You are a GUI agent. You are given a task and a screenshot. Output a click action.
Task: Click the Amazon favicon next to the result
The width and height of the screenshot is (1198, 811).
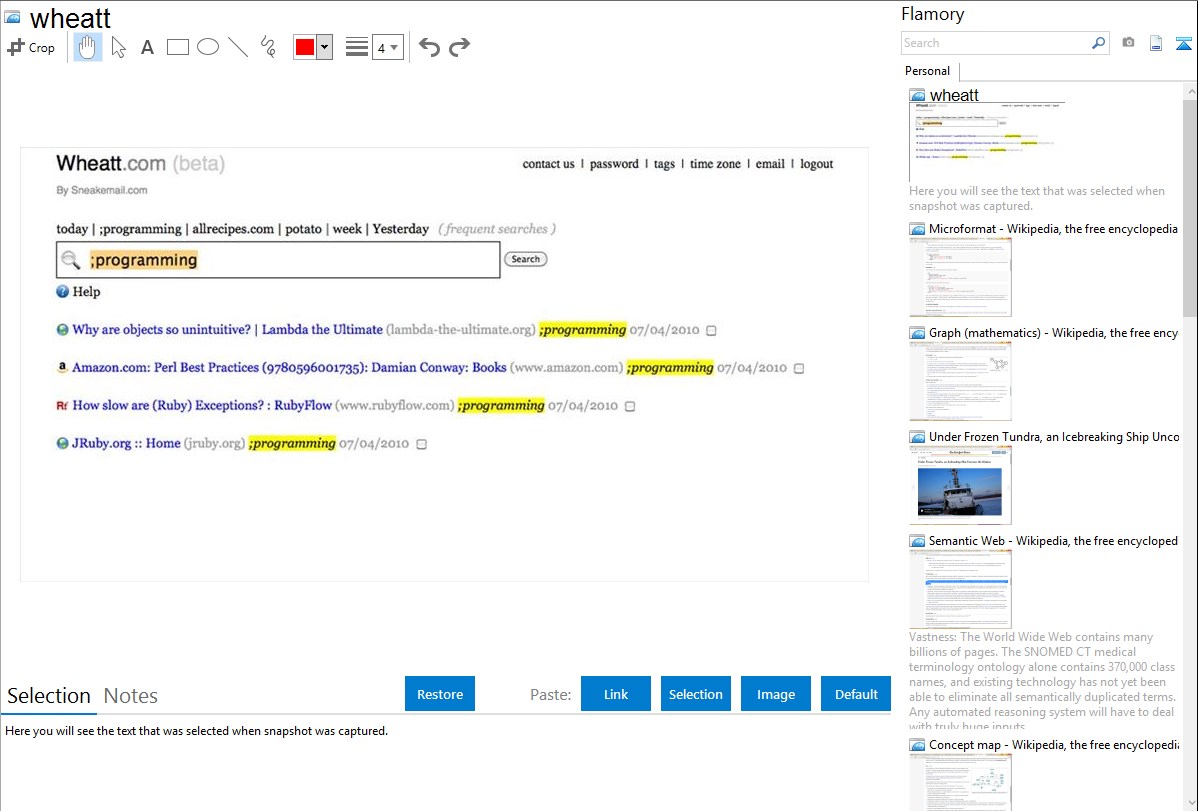pyautogui.click(x=63, y=367)
